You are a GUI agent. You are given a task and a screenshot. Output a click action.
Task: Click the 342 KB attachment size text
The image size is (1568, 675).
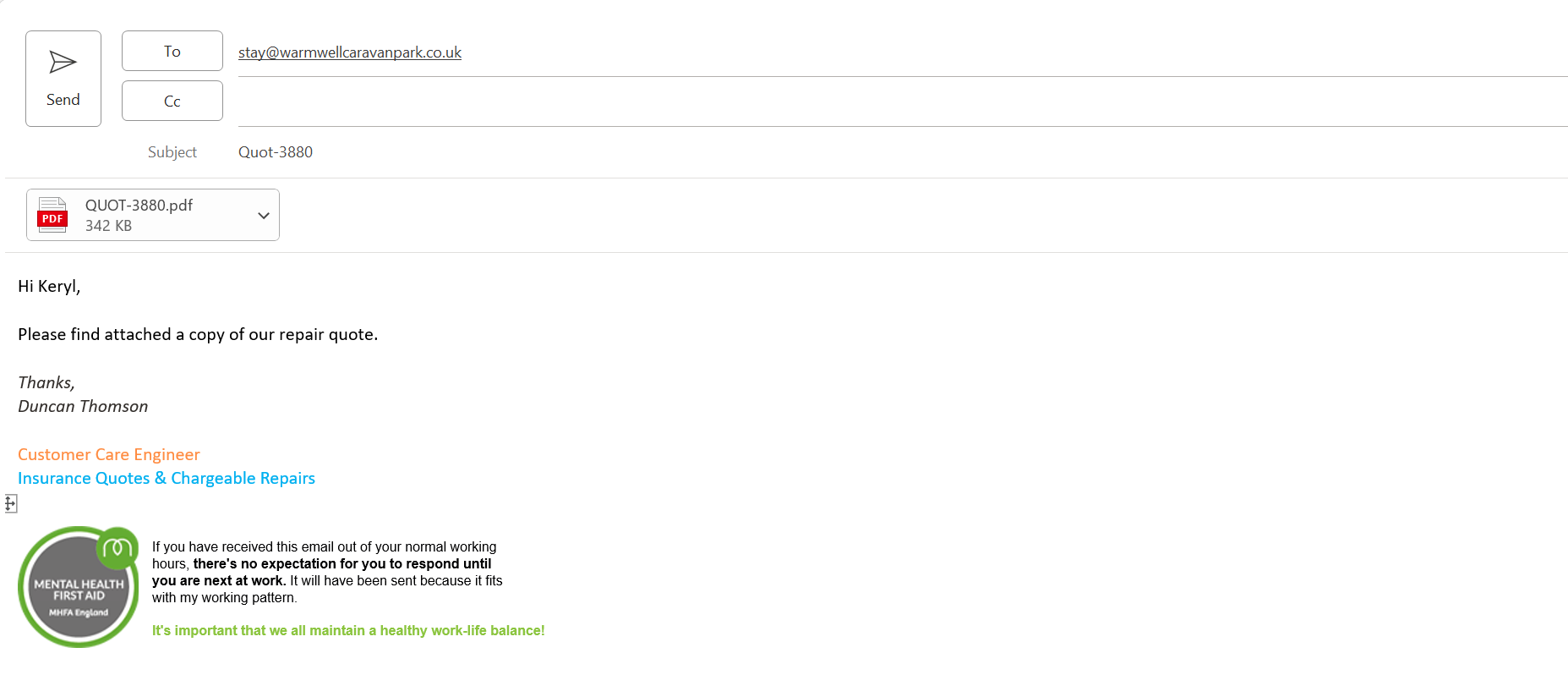(x=108, y=226)
